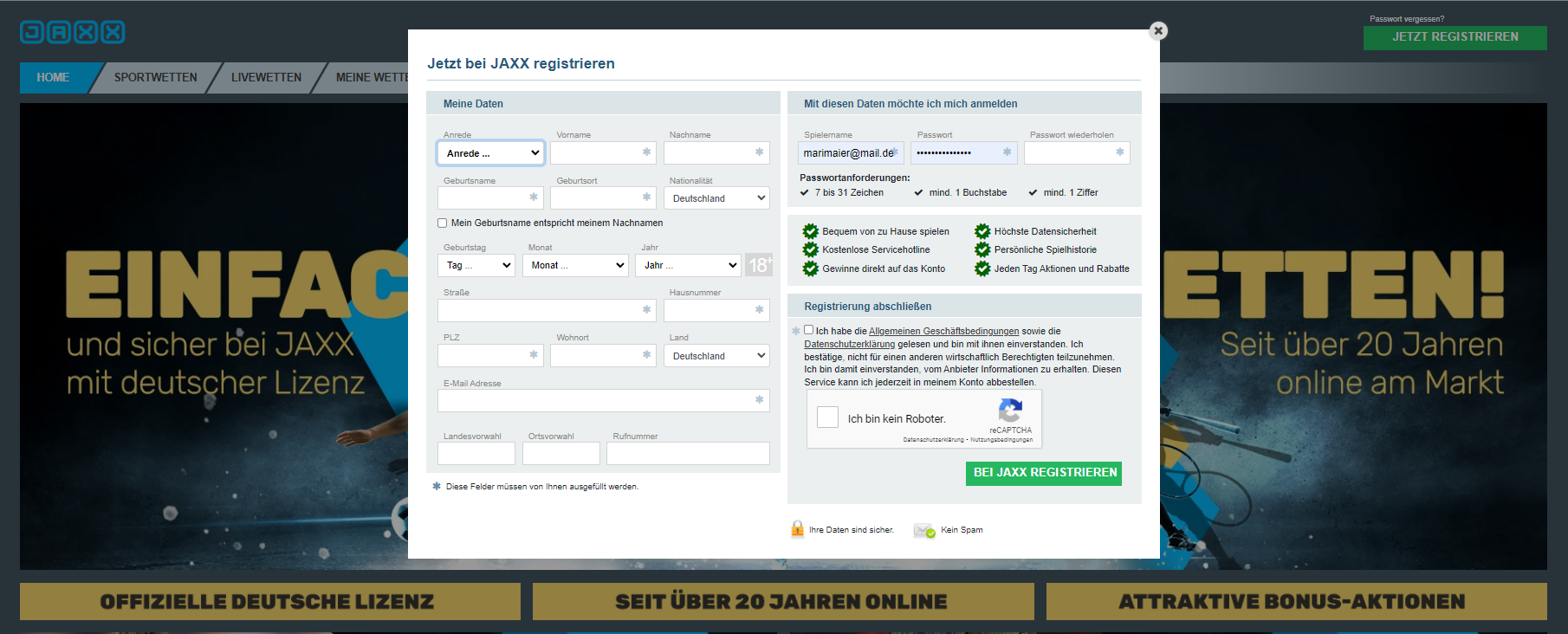Open the Datenschutzerklärung link in consent text
1568x634 pixels.
[x=850, y=344]
